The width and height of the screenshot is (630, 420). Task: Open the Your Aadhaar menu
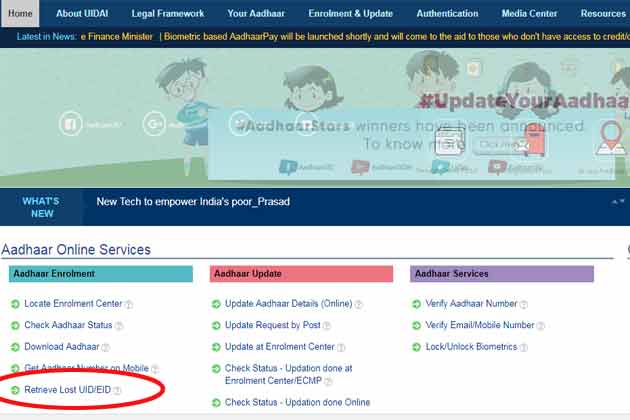[x=257, y=14]
